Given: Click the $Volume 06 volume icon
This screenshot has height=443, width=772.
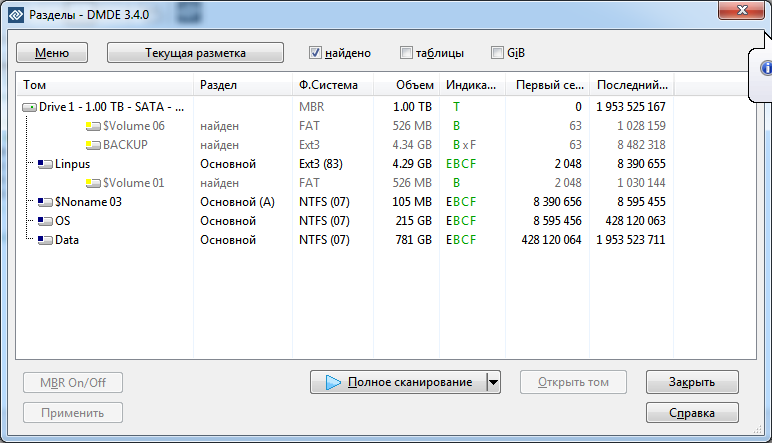Looking at the screenshot, I should [x=93, y=127].
